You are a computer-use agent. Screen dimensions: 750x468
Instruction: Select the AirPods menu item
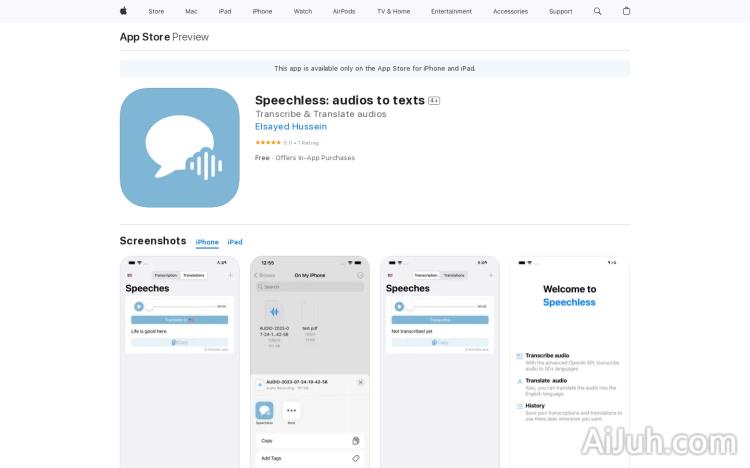[344, 11]
